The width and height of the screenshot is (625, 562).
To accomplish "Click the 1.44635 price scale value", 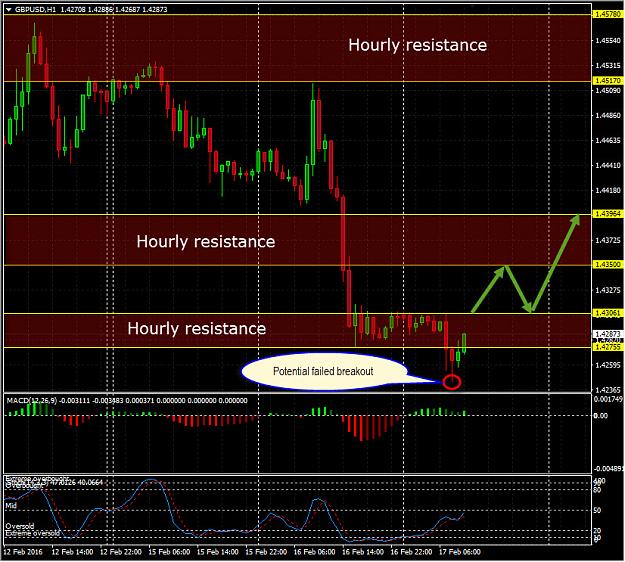I will 608,140.
